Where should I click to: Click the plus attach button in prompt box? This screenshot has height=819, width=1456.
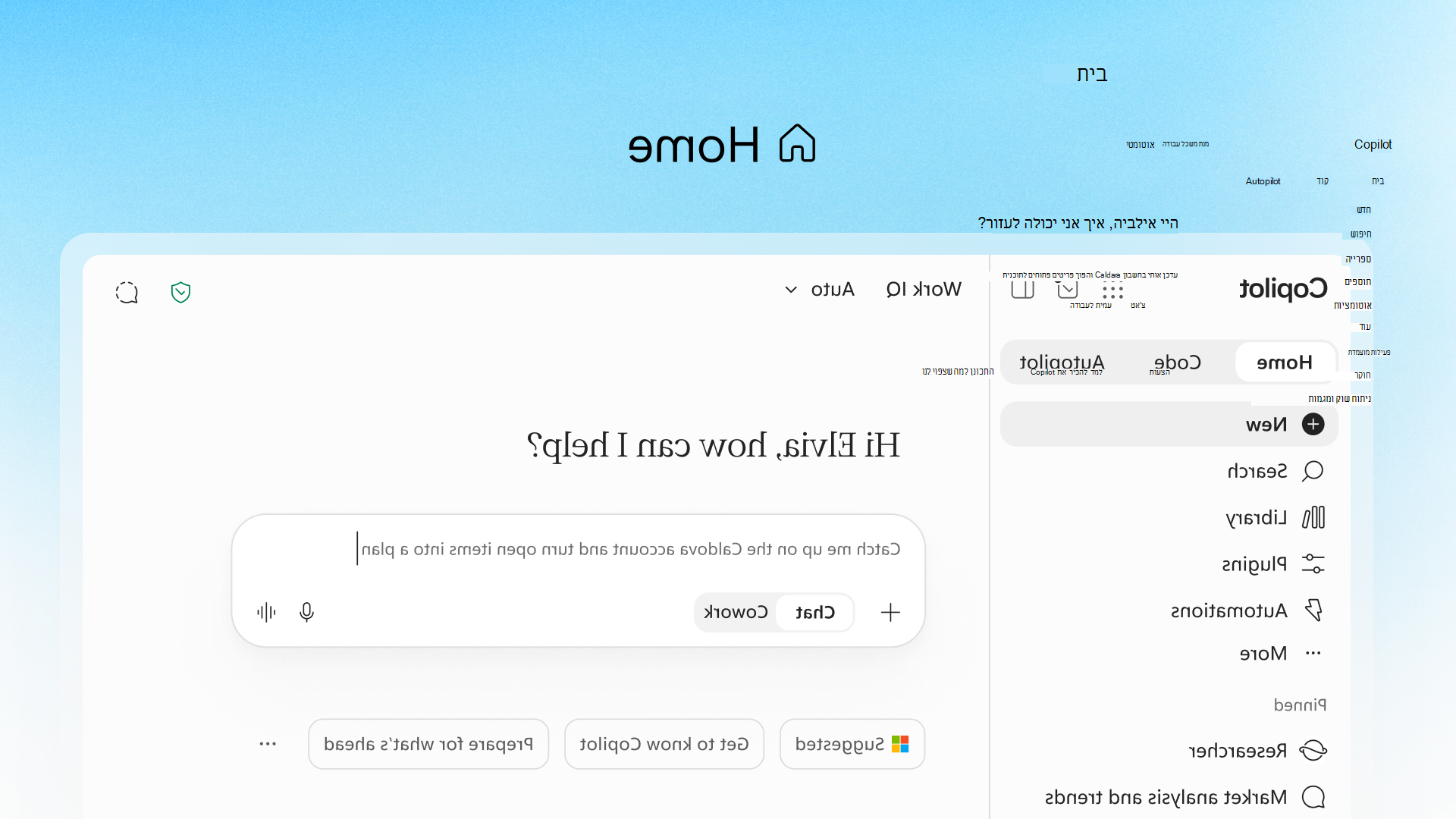(890, 612)
